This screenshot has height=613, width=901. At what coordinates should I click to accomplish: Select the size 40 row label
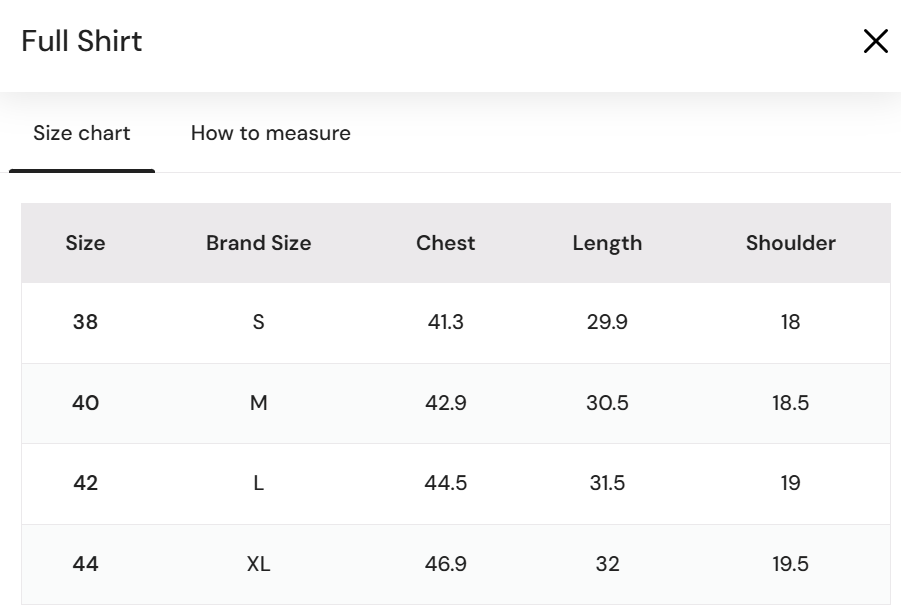click(x=85, y=403)
